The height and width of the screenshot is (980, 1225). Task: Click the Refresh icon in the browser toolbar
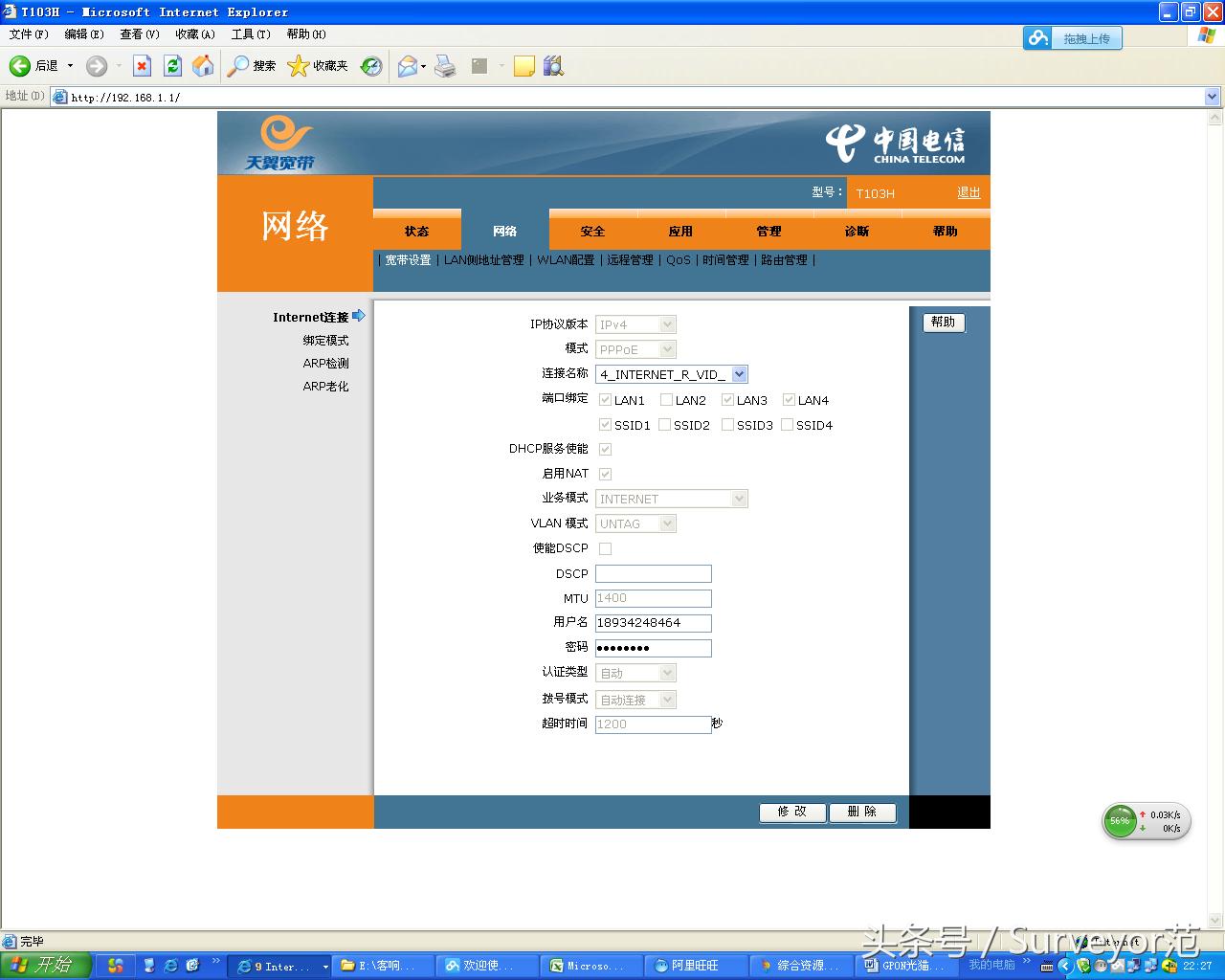click(172, 66)
